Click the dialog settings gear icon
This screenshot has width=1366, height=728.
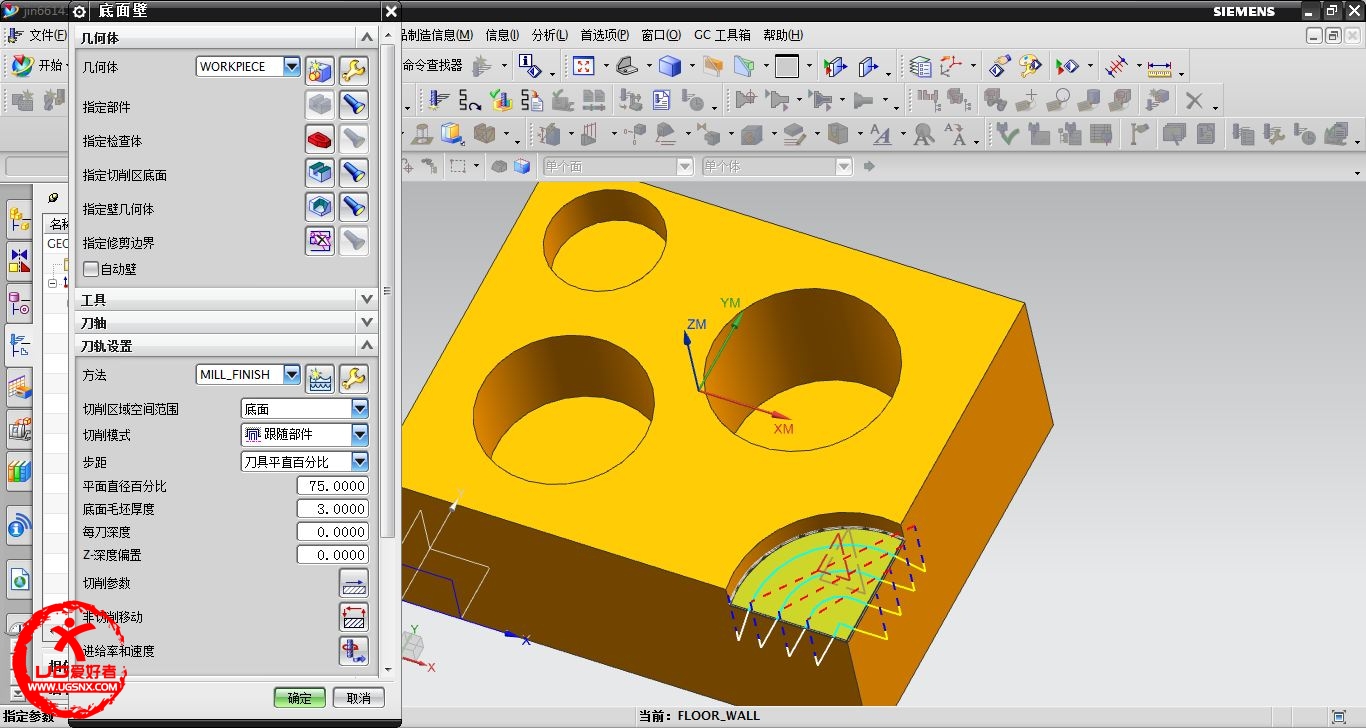80,11
